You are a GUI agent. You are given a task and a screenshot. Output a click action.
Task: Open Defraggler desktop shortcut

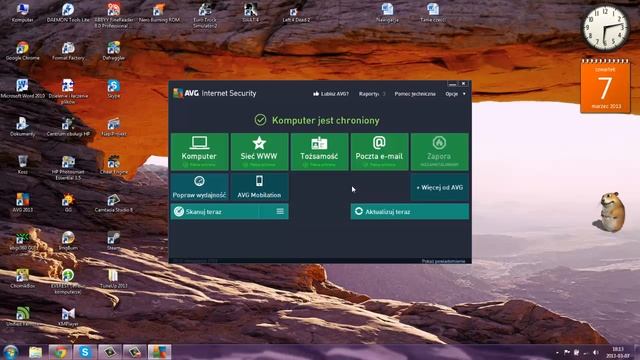pos(113,51)
